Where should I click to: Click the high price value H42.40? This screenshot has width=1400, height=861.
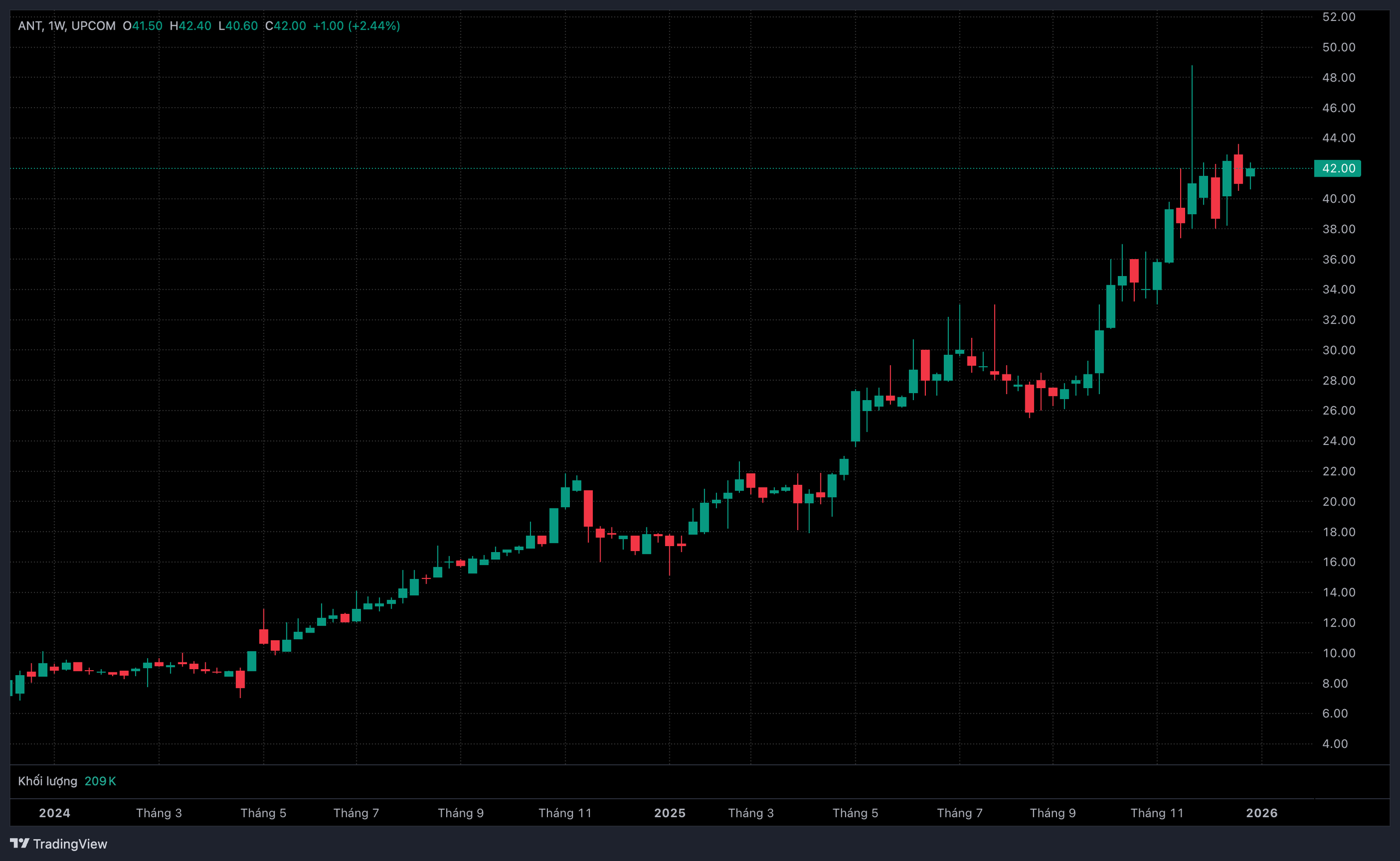pyautogui.click(x=190, y=26)
